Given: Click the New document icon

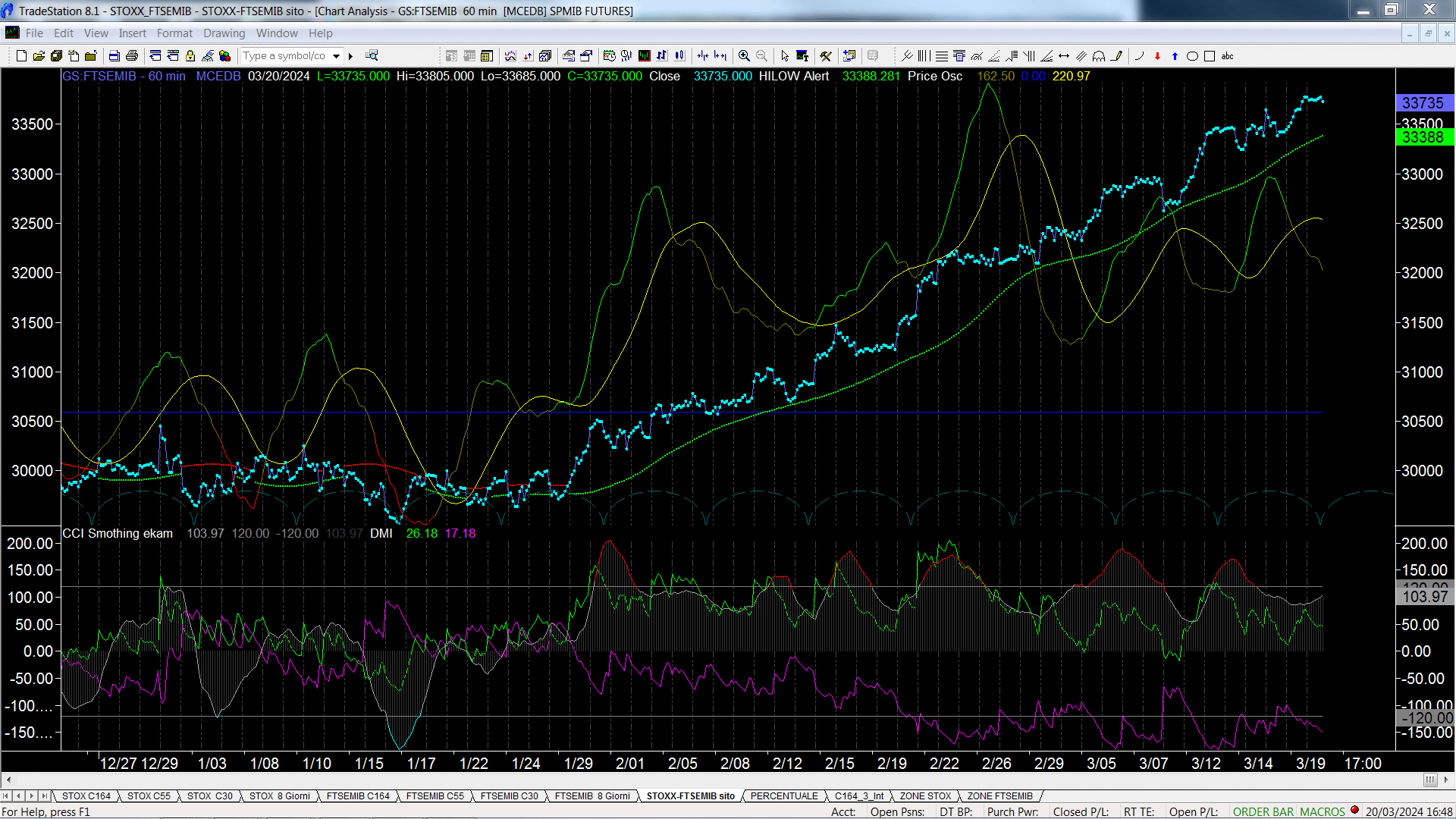Looking at the screenshot, I should pyautogui.click(x=21, y=55).
